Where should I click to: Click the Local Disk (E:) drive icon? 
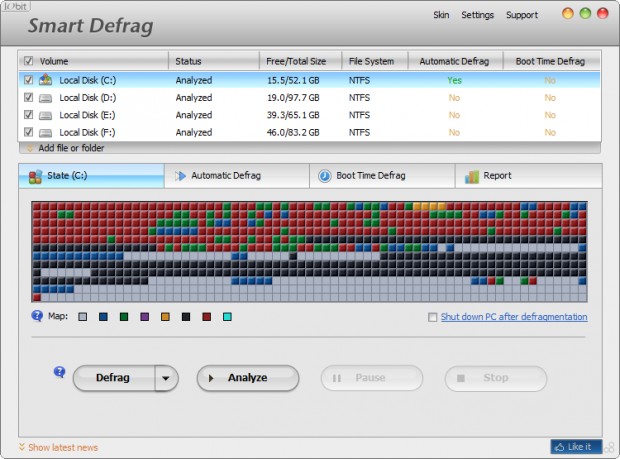45,115
